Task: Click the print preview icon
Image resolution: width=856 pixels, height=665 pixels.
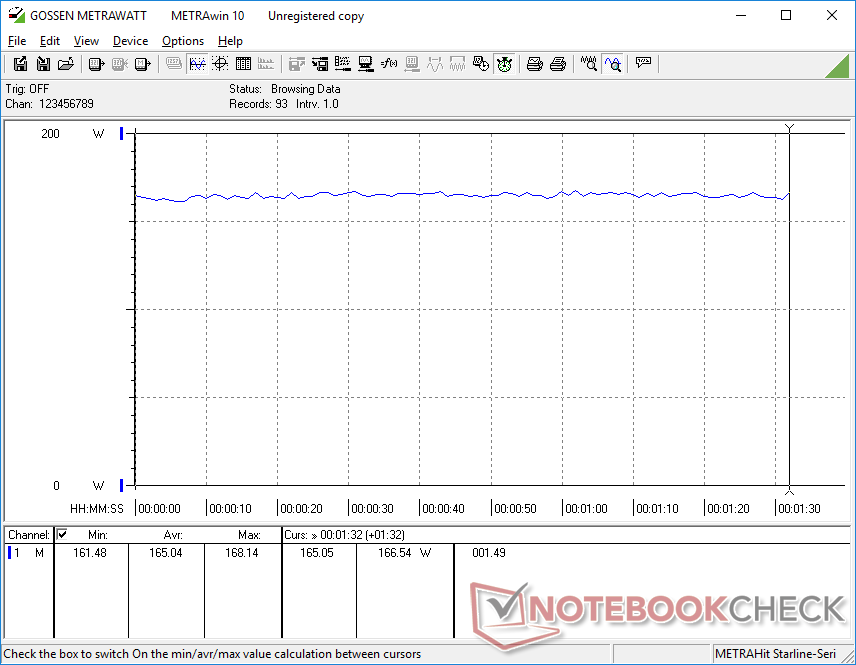Action: [534, 64]
